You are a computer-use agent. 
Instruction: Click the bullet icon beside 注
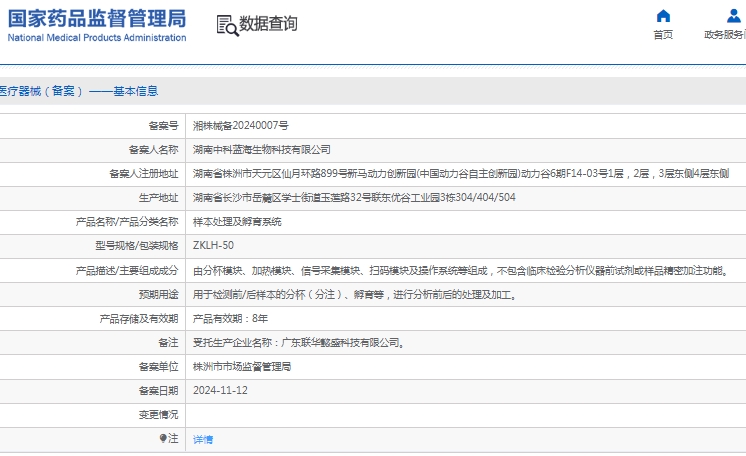point(163,437)
